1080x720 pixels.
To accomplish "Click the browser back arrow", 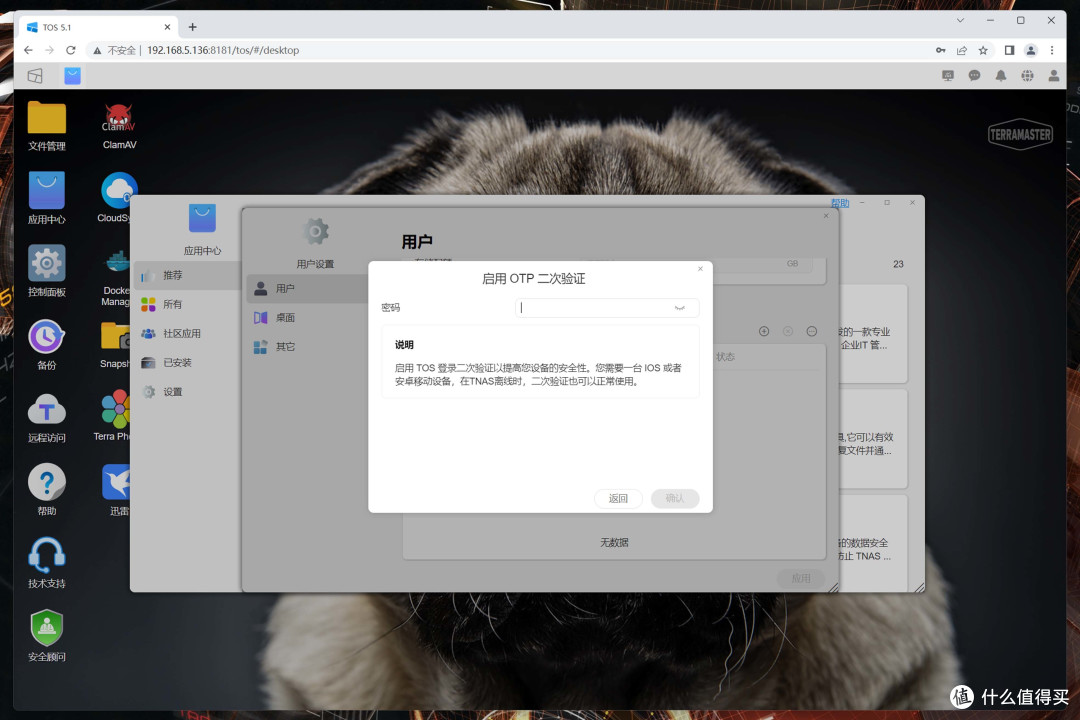I will (28, 50).
